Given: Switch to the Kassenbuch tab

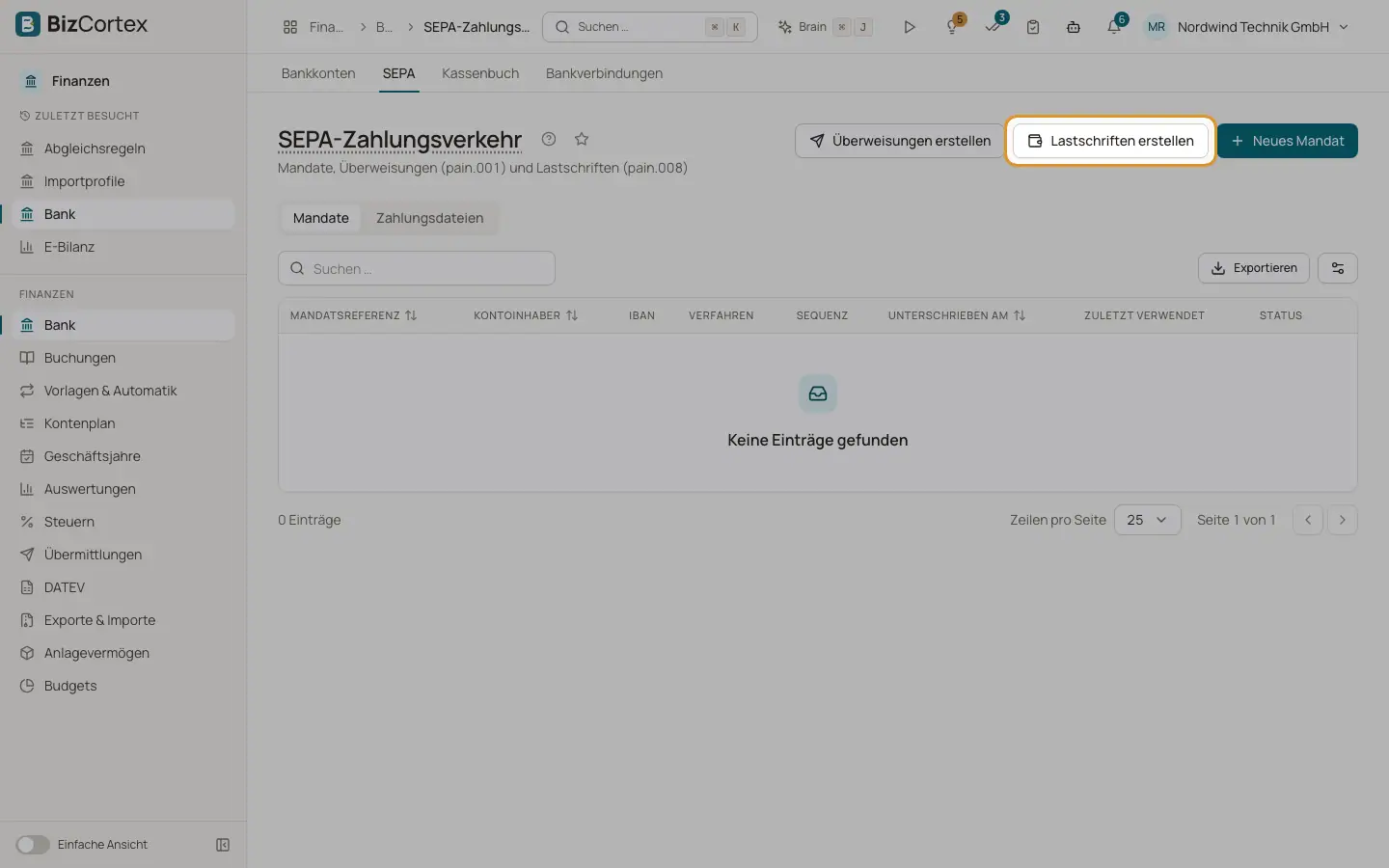Looking at the screenshot, I should coord(480,73).
